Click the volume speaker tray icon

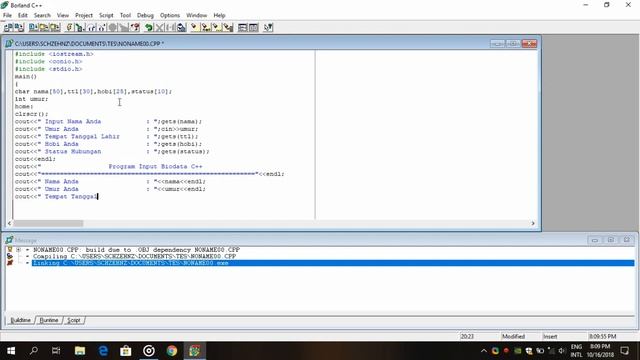point(561,351)
